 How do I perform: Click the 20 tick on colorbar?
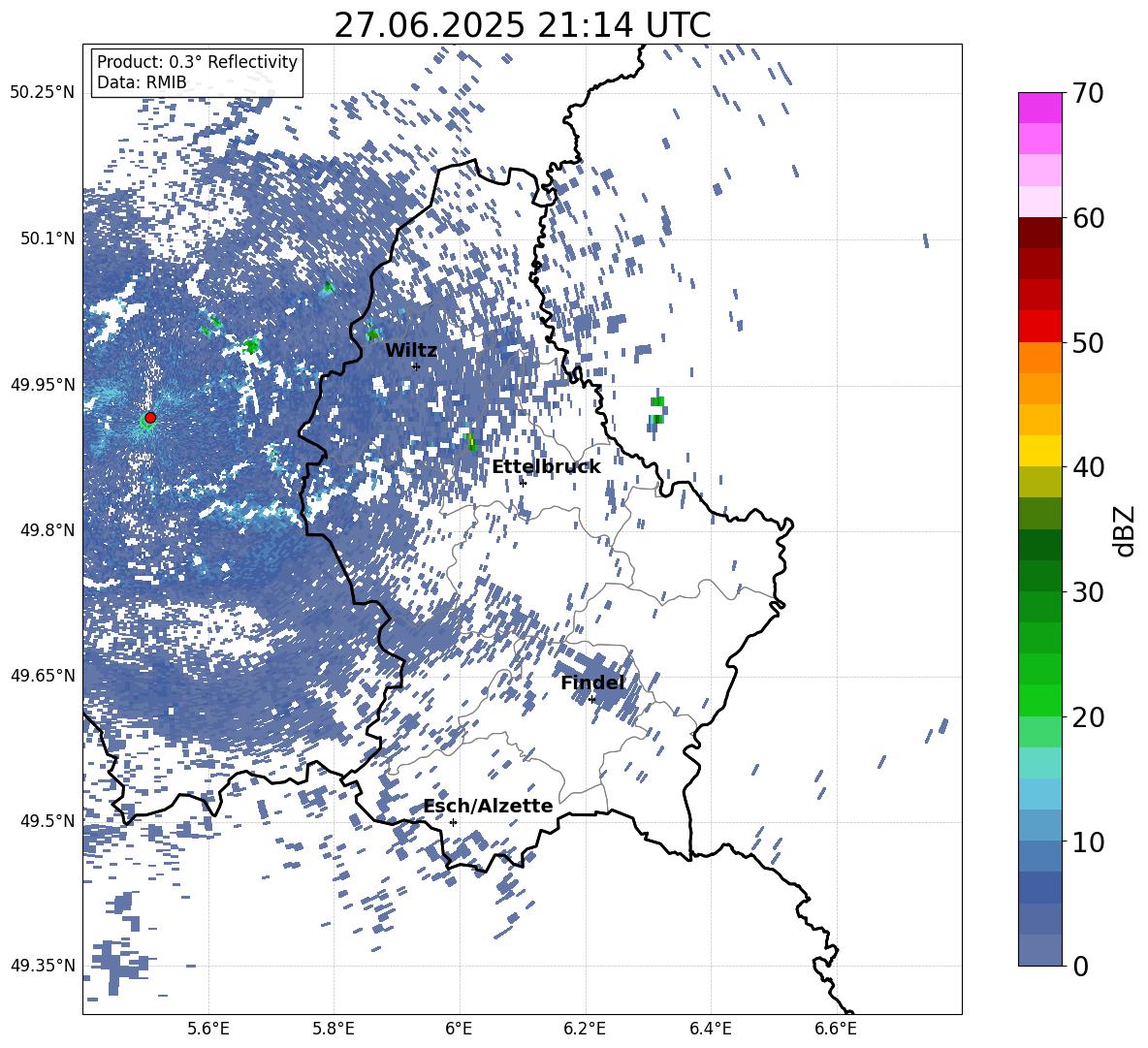click(1088, 717)
